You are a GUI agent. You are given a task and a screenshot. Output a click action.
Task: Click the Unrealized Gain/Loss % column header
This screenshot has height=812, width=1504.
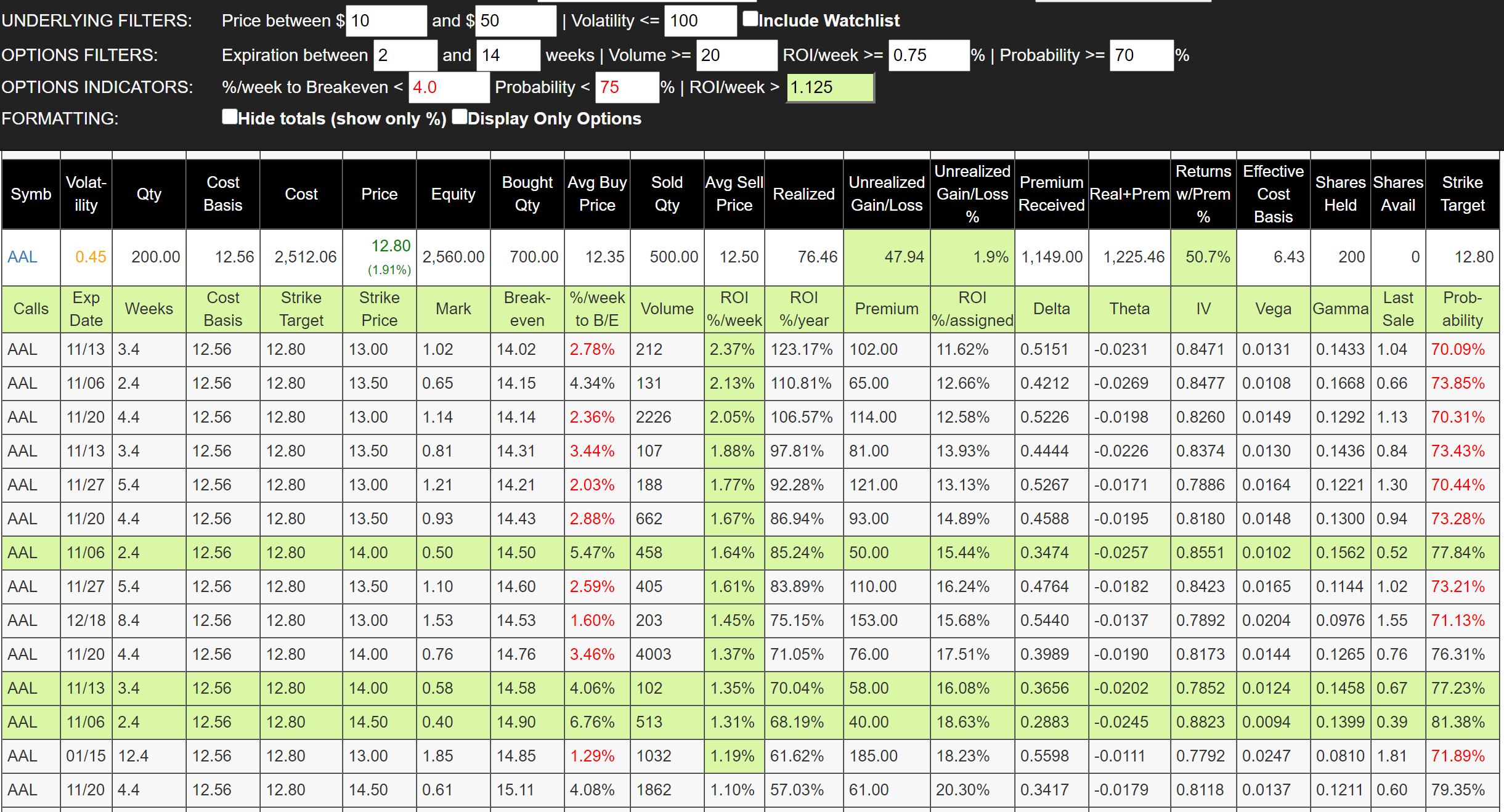972,194
